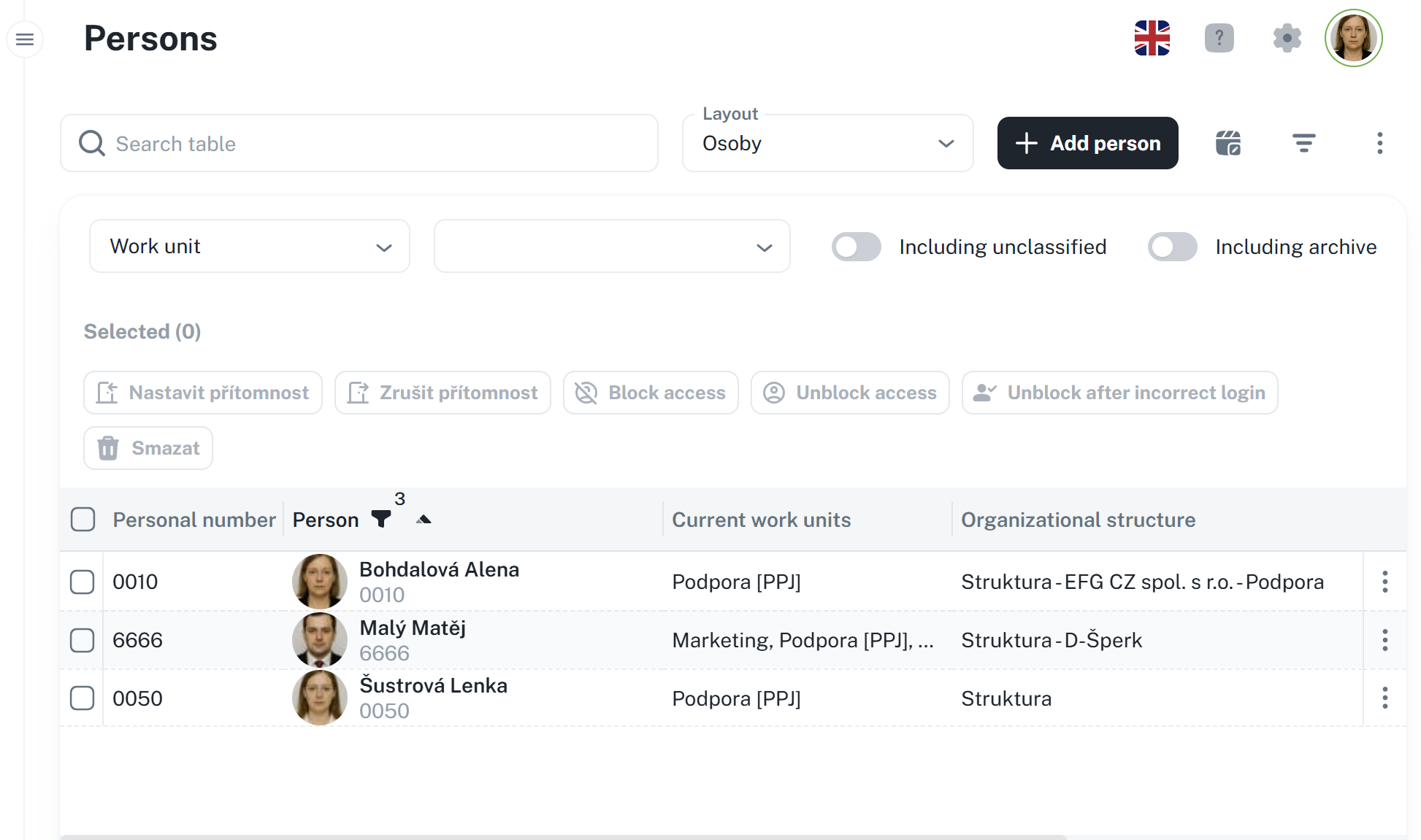Click the Add person button
The image size is (1421, 840).
[1087, 143]
